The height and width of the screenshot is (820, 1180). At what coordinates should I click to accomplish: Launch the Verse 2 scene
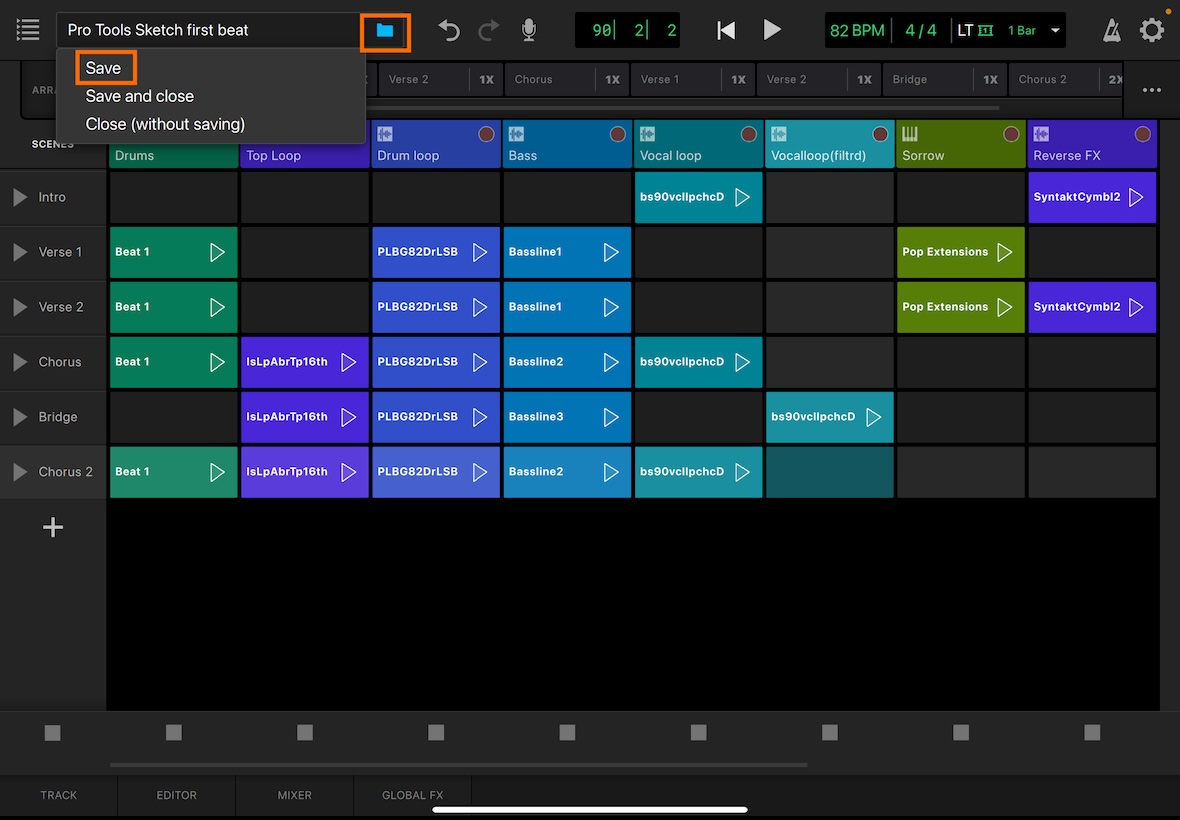click(20, 307)
